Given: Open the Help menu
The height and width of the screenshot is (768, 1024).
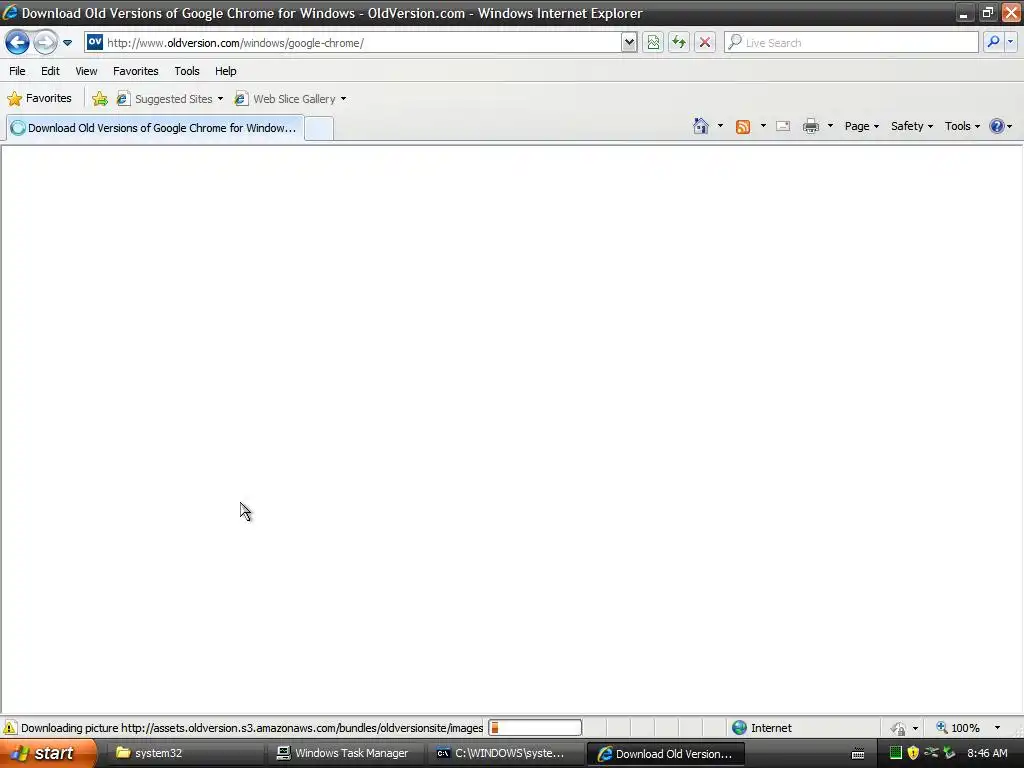Looking at the screenshot, I should pyautogui.click(x=226, y=71).
